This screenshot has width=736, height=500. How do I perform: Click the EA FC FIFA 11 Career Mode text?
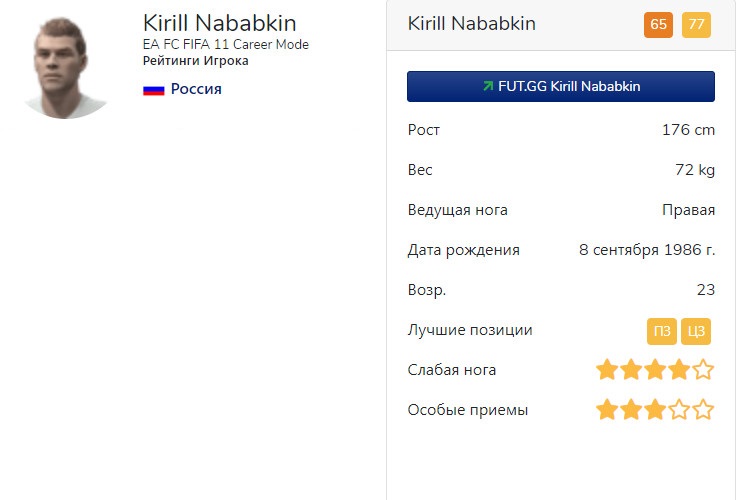point(225,45)
